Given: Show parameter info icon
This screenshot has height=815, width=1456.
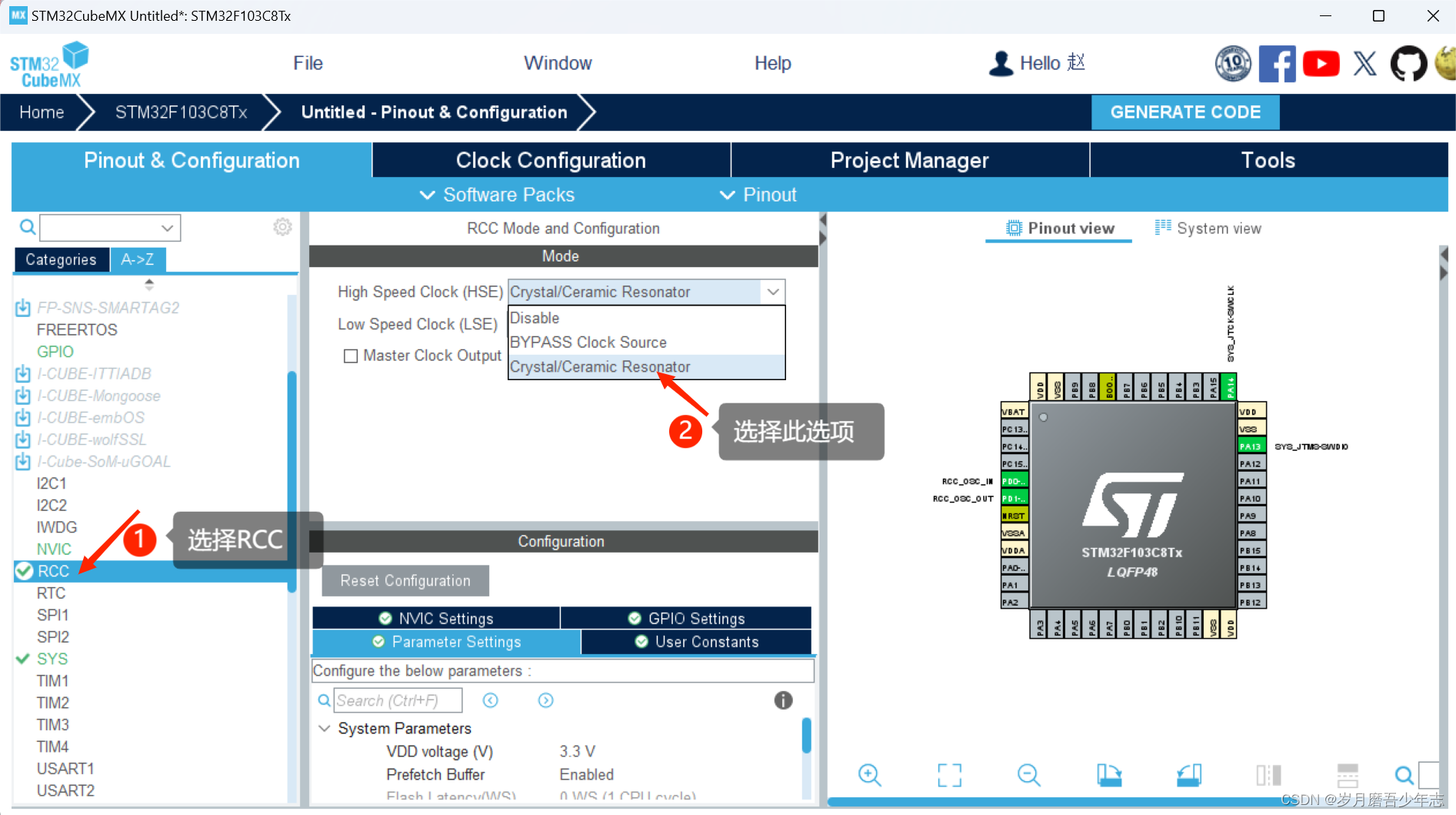Looking at the screenshot, I should click(x=783, y=700).
